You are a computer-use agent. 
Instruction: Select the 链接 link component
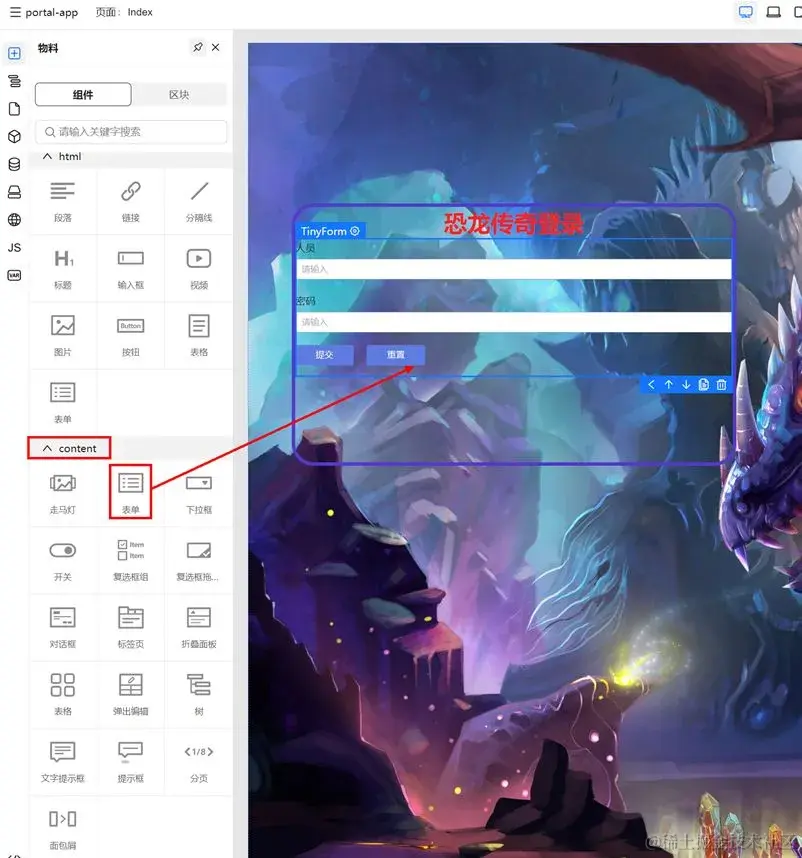(131, 202)
